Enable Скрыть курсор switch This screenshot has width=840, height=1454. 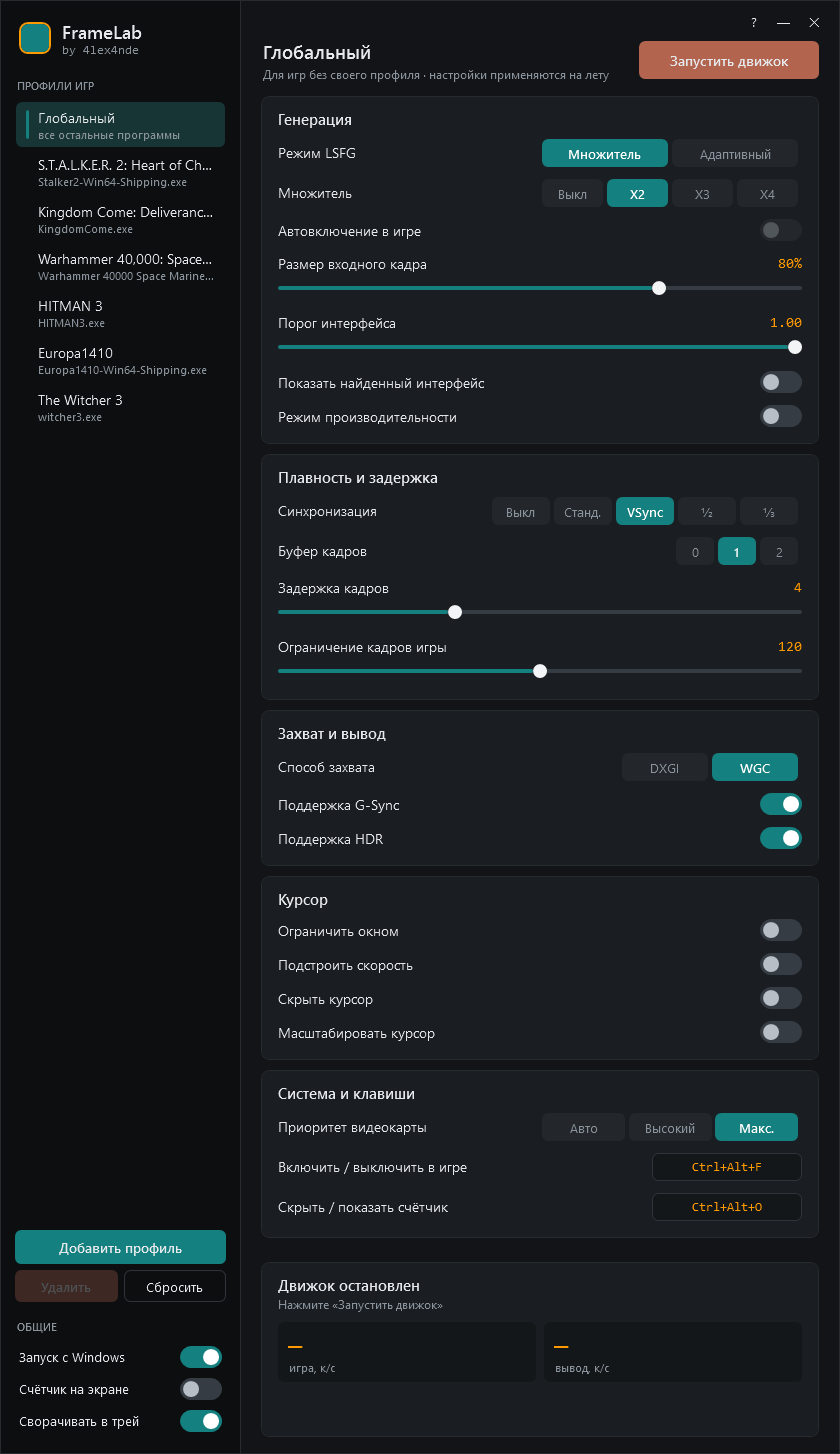[x=781, y=999]
